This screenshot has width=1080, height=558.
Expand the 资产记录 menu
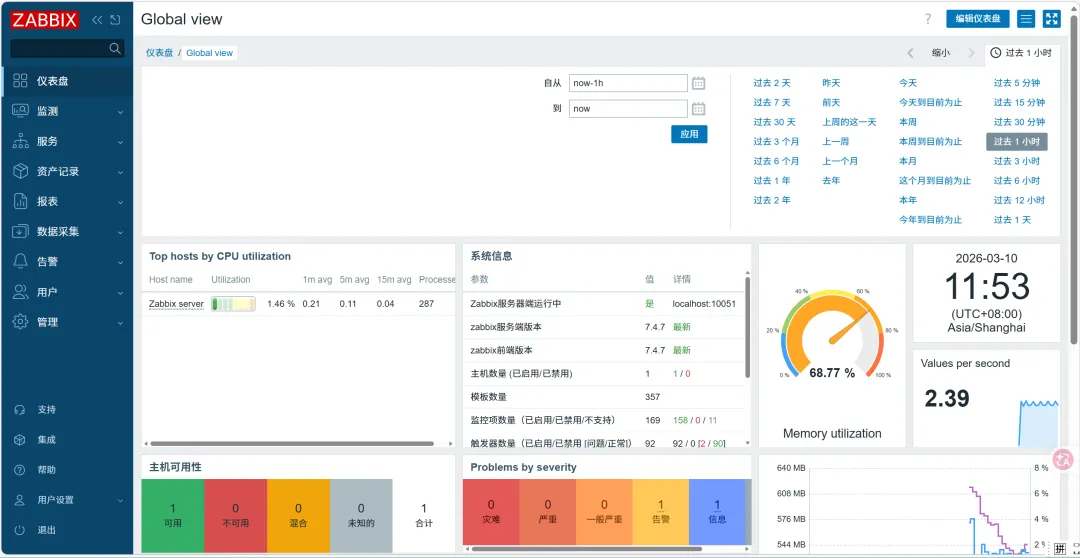[67, 172]
